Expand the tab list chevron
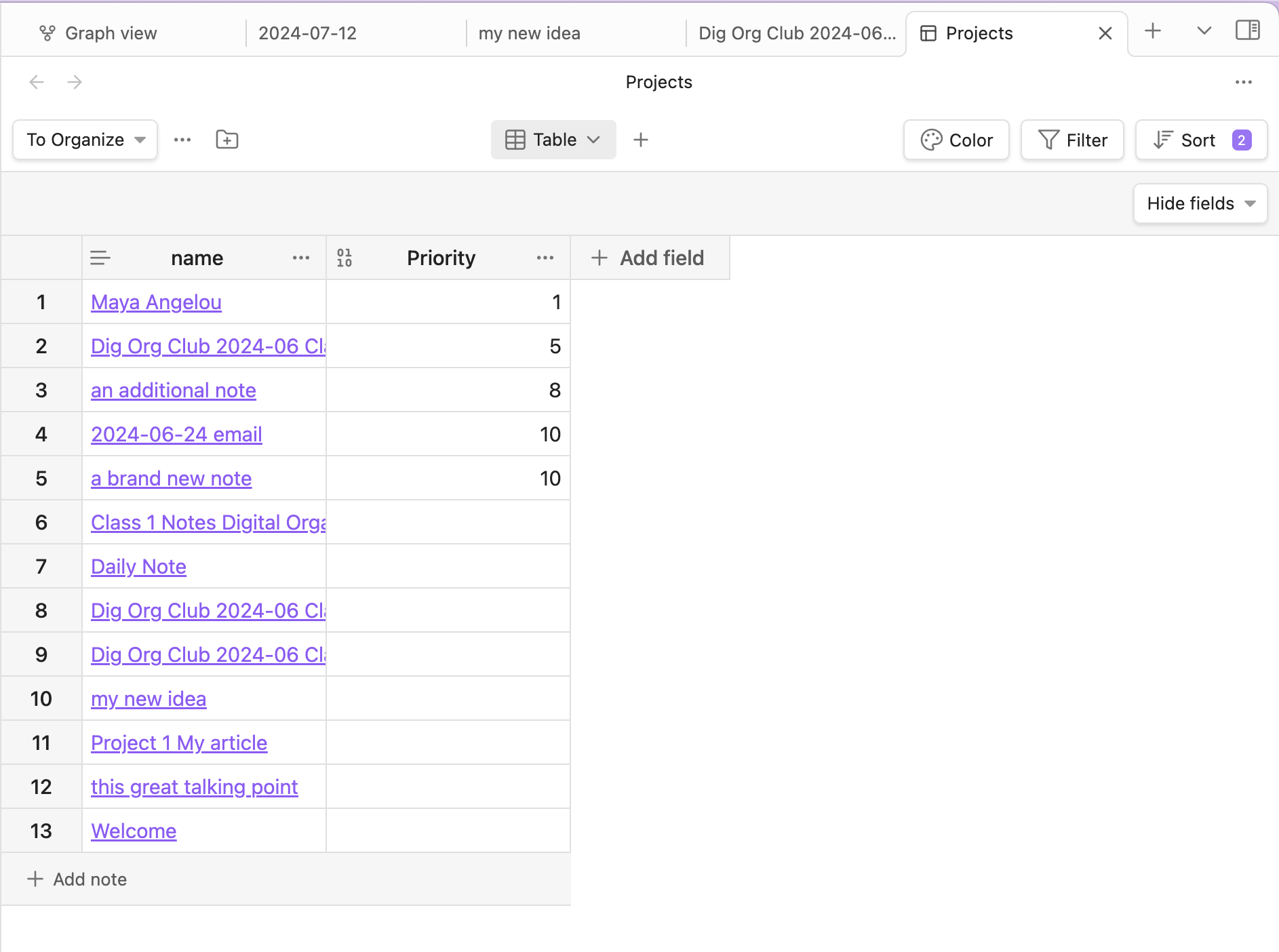 (x=1204, y=31)
